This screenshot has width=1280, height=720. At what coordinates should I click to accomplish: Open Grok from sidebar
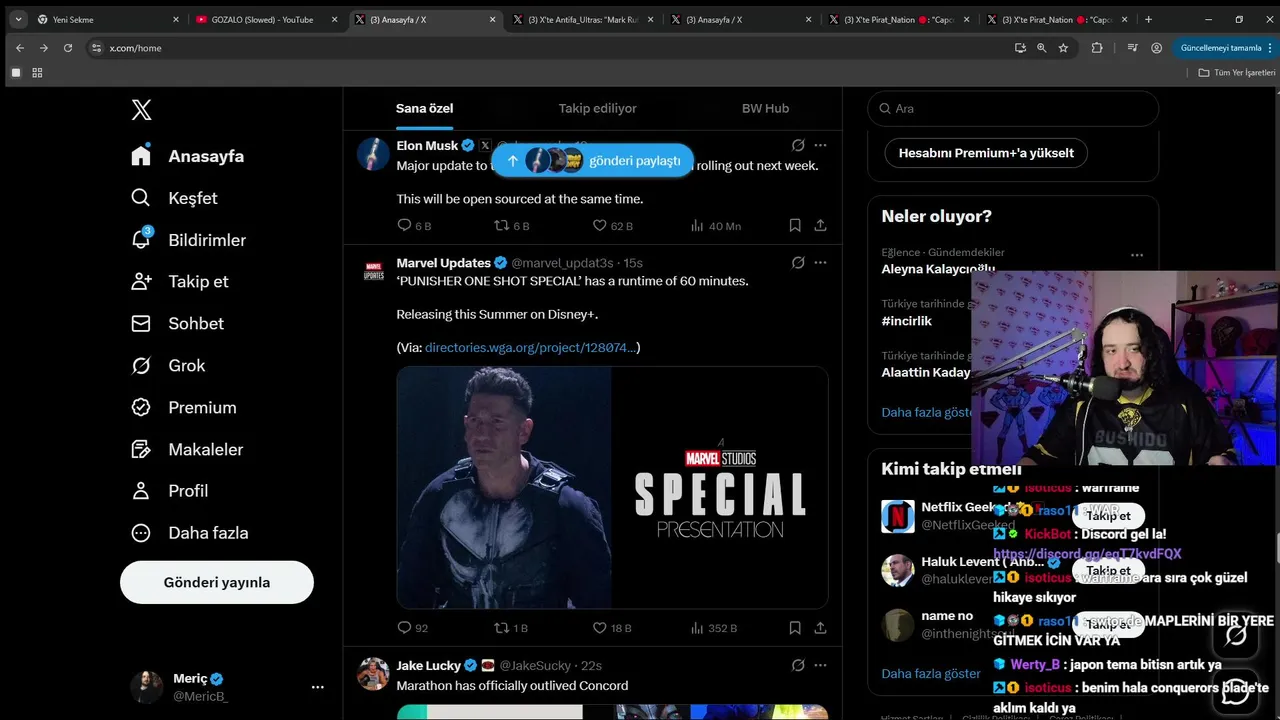pos(168,365)
